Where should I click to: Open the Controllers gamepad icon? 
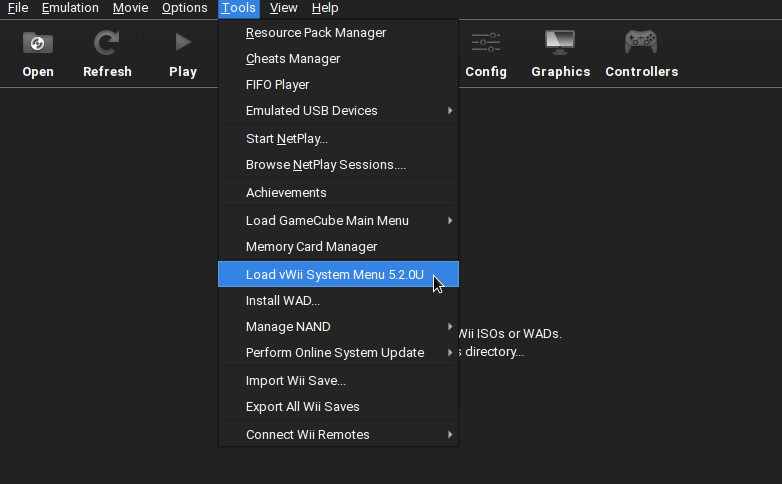tap(641, 43)
